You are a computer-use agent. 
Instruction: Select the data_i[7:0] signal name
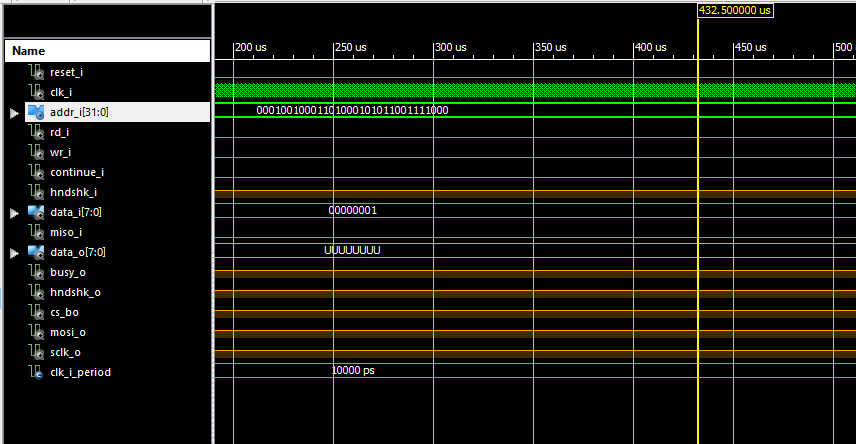[x=76, y=212]
